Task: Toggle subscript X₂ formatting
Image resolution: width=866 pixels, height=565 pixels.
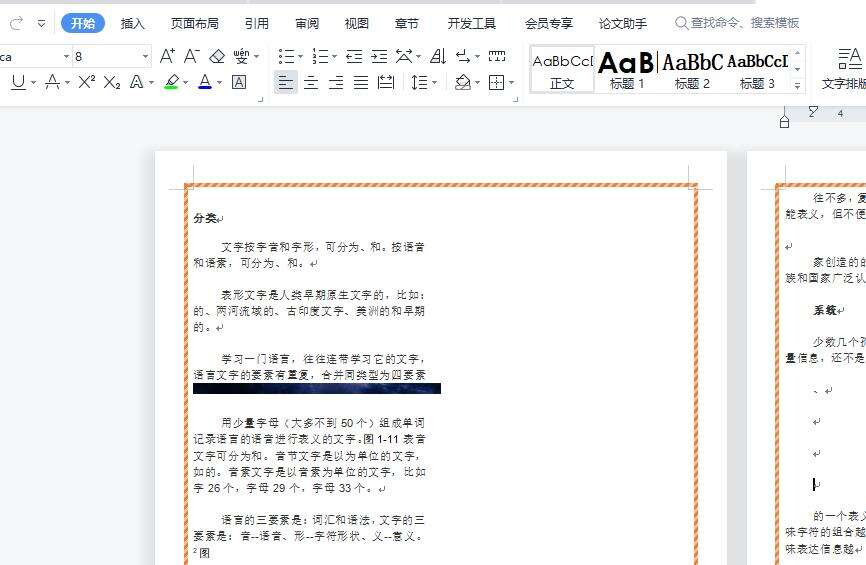Action: click(112, 82)
